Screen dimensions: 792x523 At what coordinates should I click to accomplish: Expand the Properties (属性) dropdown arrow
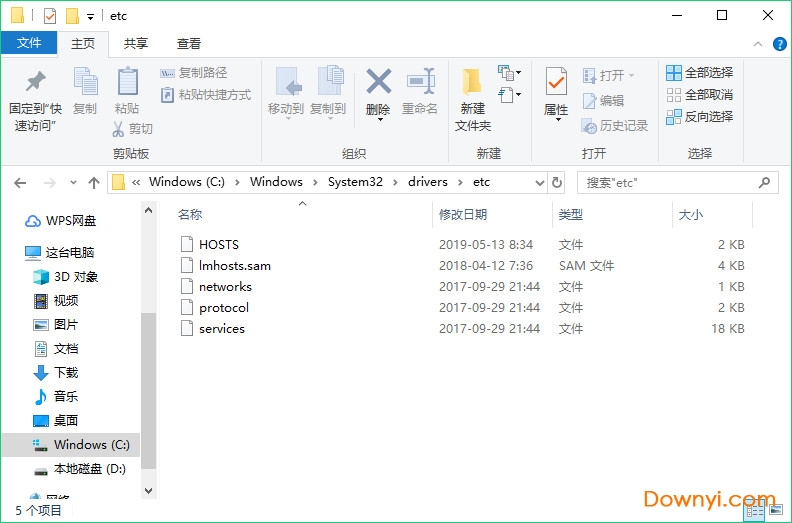(x=558, y=120)
